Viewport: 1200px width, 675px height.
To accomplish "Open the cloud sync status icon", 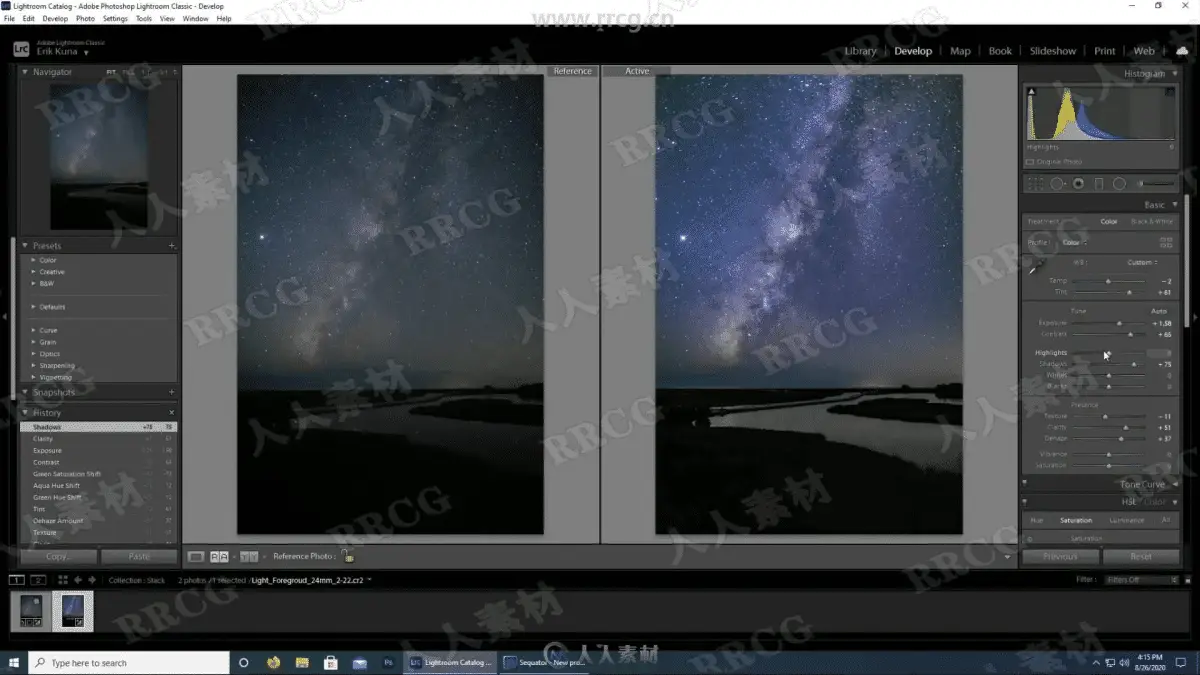I will (x=1182, y=50).
